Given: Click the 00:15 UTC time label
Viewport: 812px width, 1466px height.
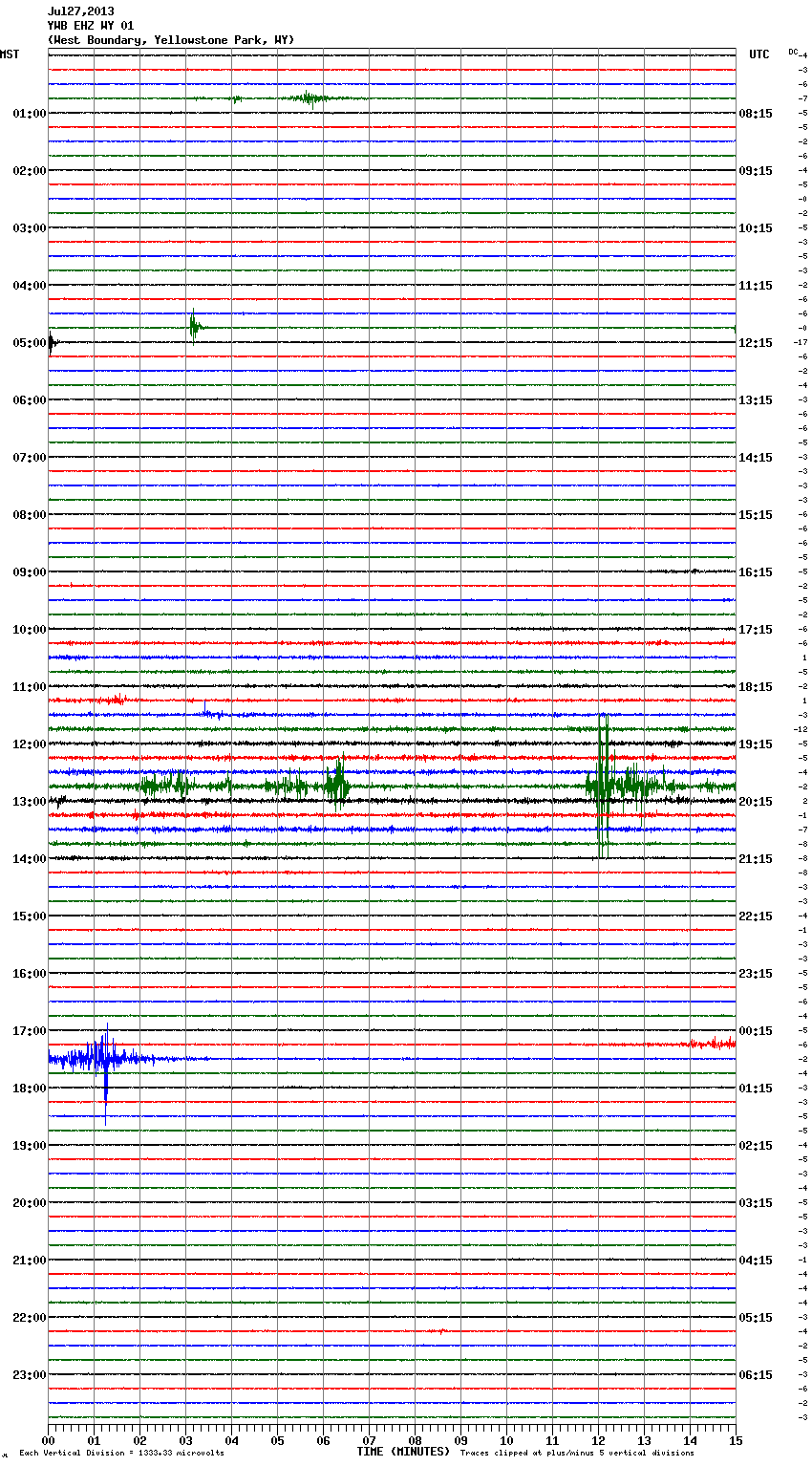Looking at the screenshot, I should [756, 1031].
